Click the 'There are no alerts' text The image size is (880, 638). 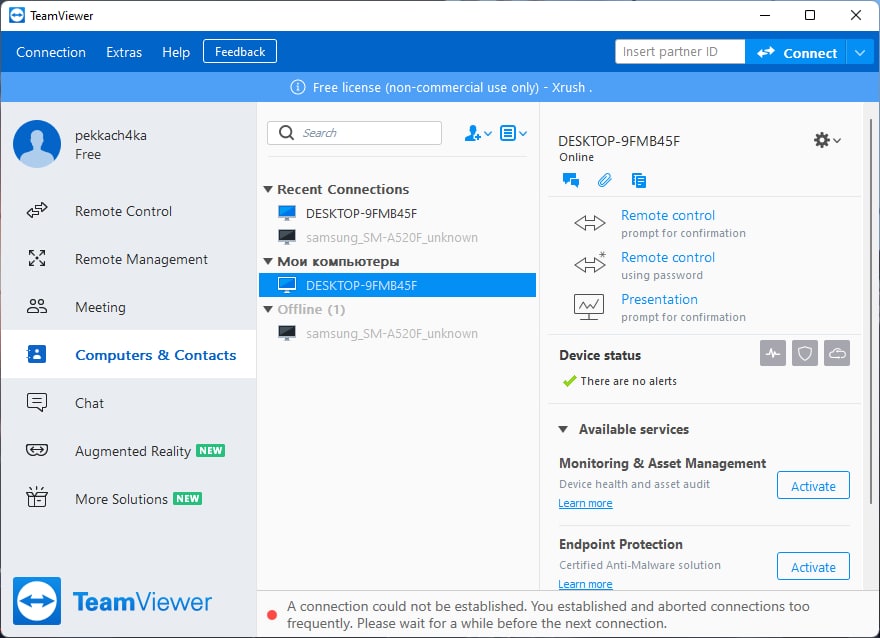[629, 381]
